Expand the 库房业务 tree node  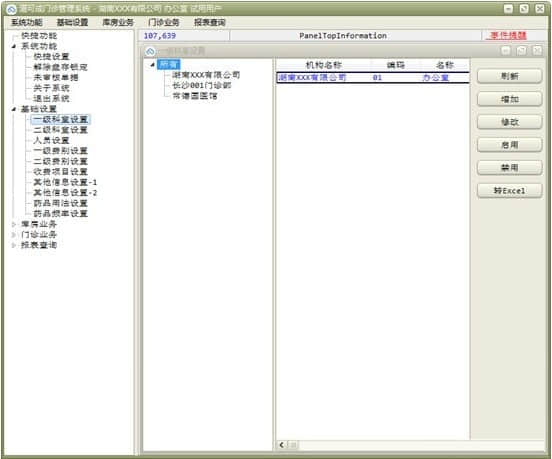pos(14,224)
